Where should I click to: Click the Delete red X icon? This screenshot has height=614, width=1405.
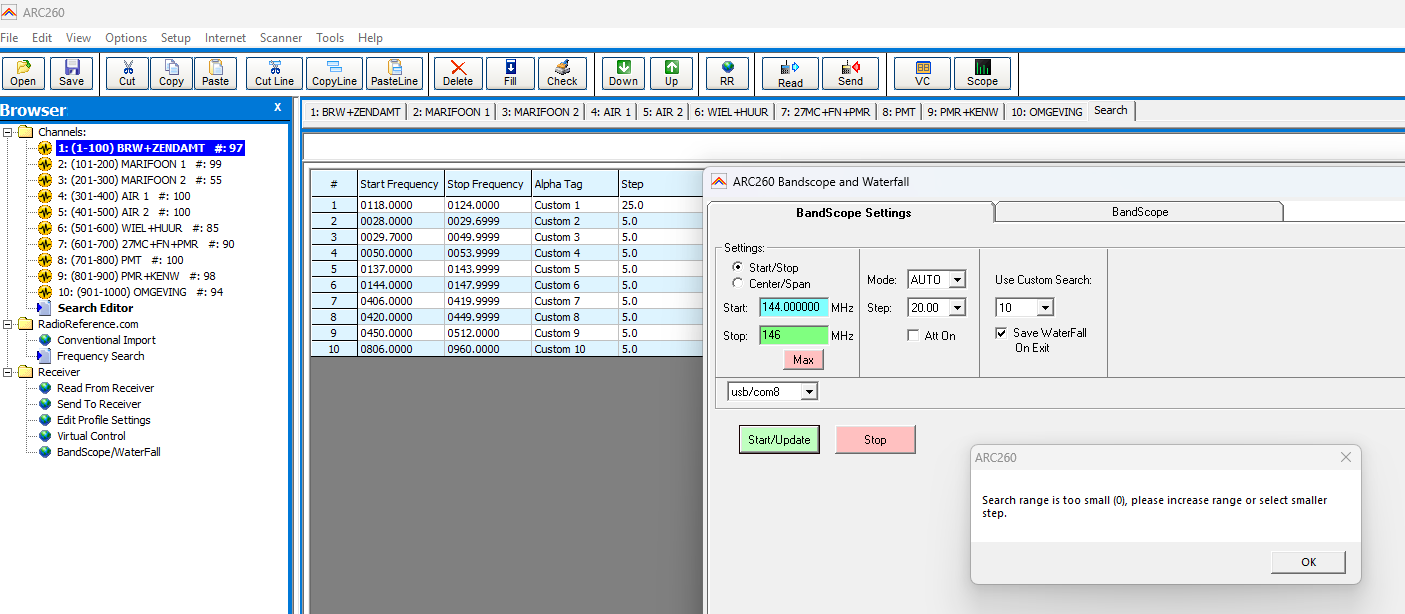click(x=458, y=73)
